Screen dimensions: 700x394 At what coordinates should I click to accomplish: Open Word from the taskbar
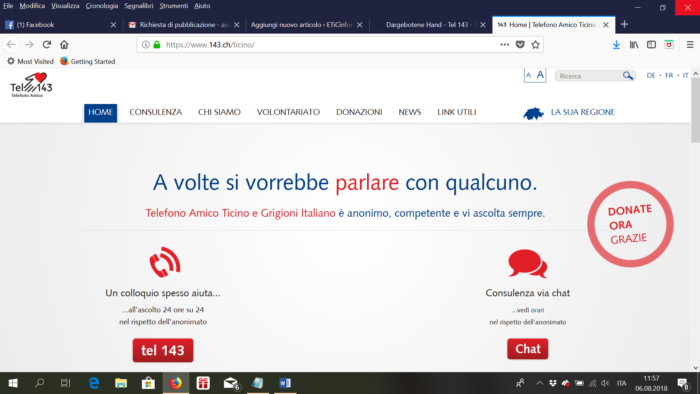285,383
